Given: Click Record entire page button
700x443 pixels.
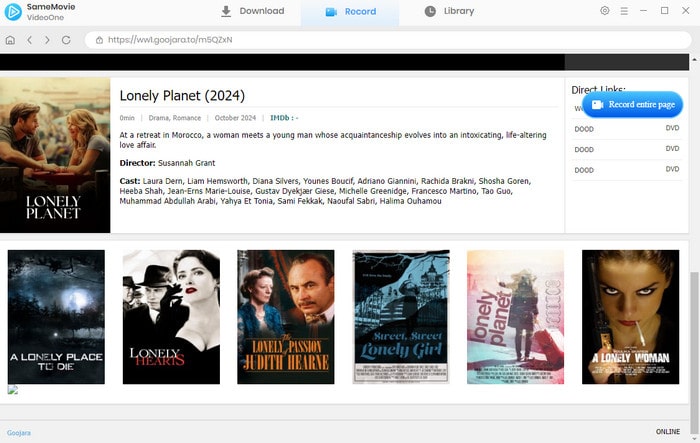Looking at the screenshot, I should (x=633, y=104).
